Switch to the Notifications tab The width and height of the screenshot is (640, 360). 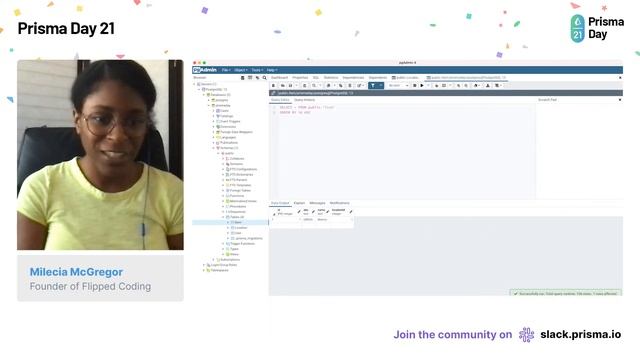(340, 203)
